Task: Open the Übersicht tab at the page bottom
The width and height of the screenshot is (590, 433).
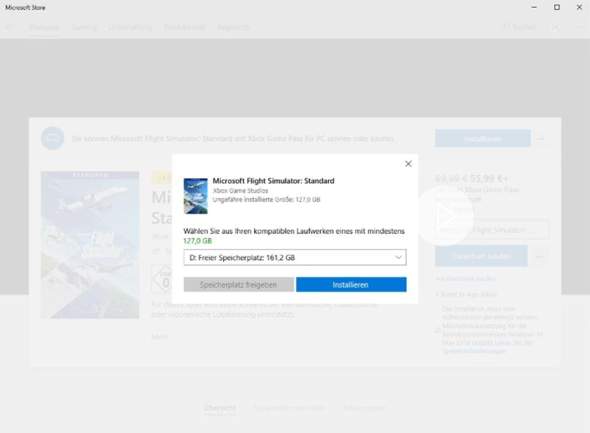Action: [x=220, y=408]
